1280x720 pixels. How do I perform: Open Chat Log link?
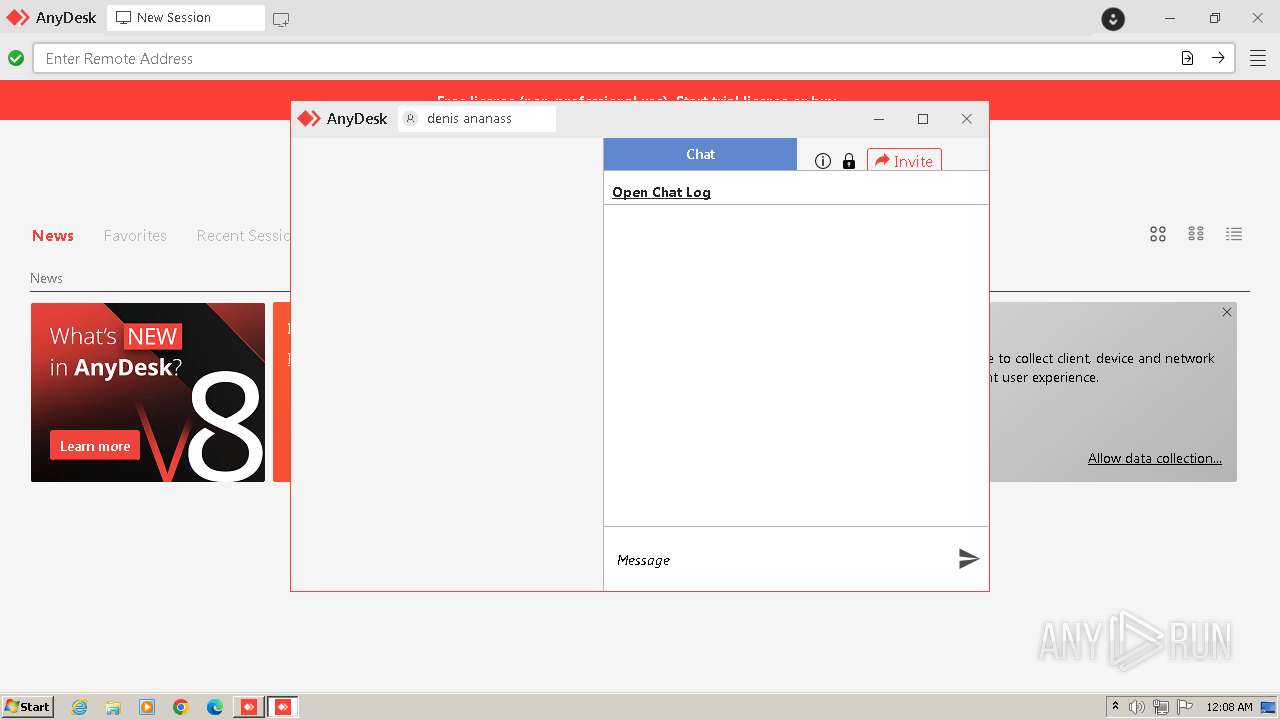point(661,192)
